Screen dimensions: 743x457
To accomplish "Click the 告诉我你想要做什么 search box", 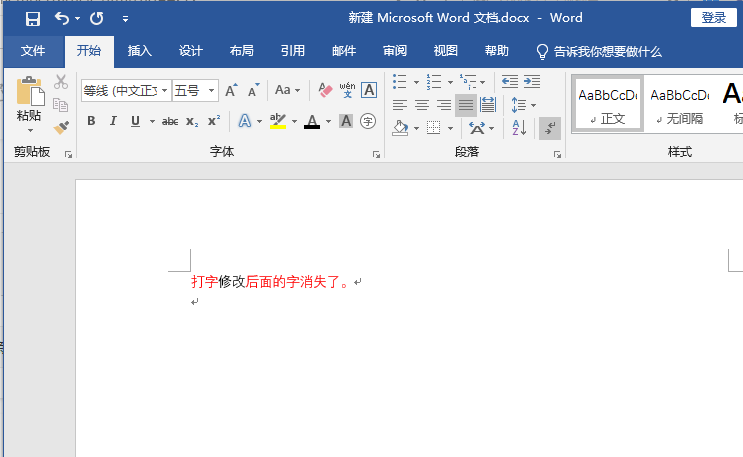I will 598,51.
